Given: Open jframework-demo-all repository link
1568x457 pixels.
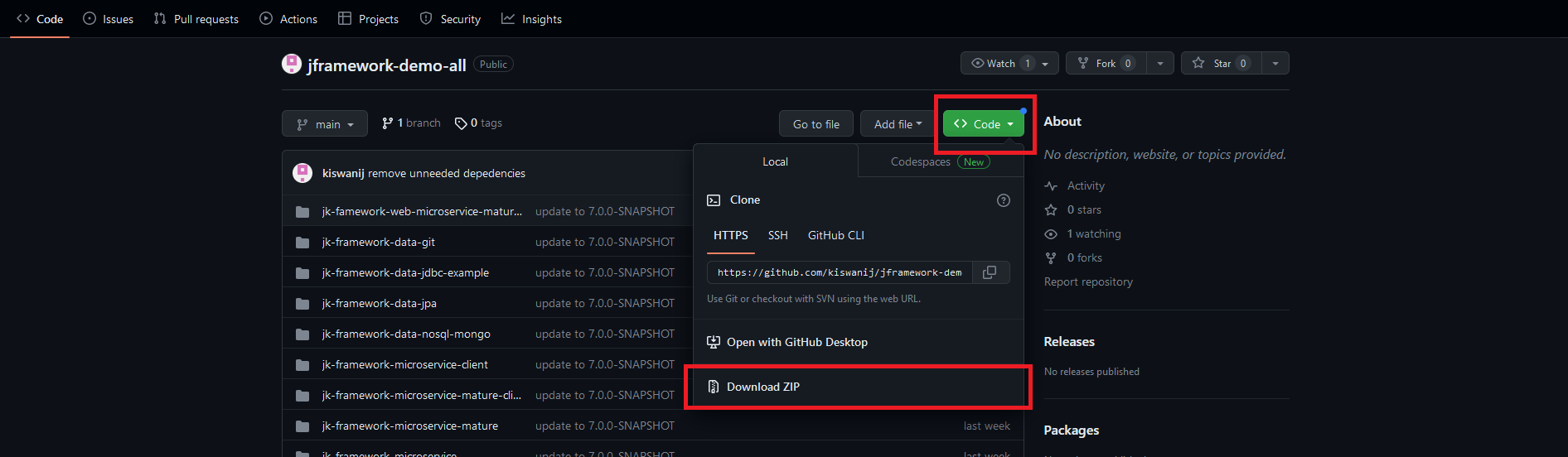Looking at the screenshot, I should point(387,65).
